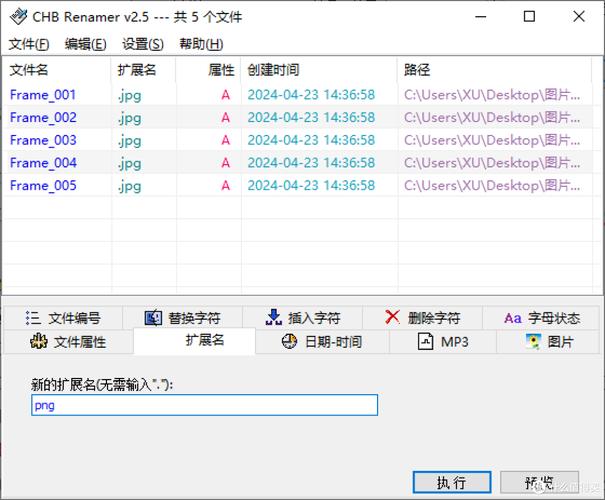Screen dimensions: 605x500
Task: Select the Frame_002 file row
Action: 297,117
